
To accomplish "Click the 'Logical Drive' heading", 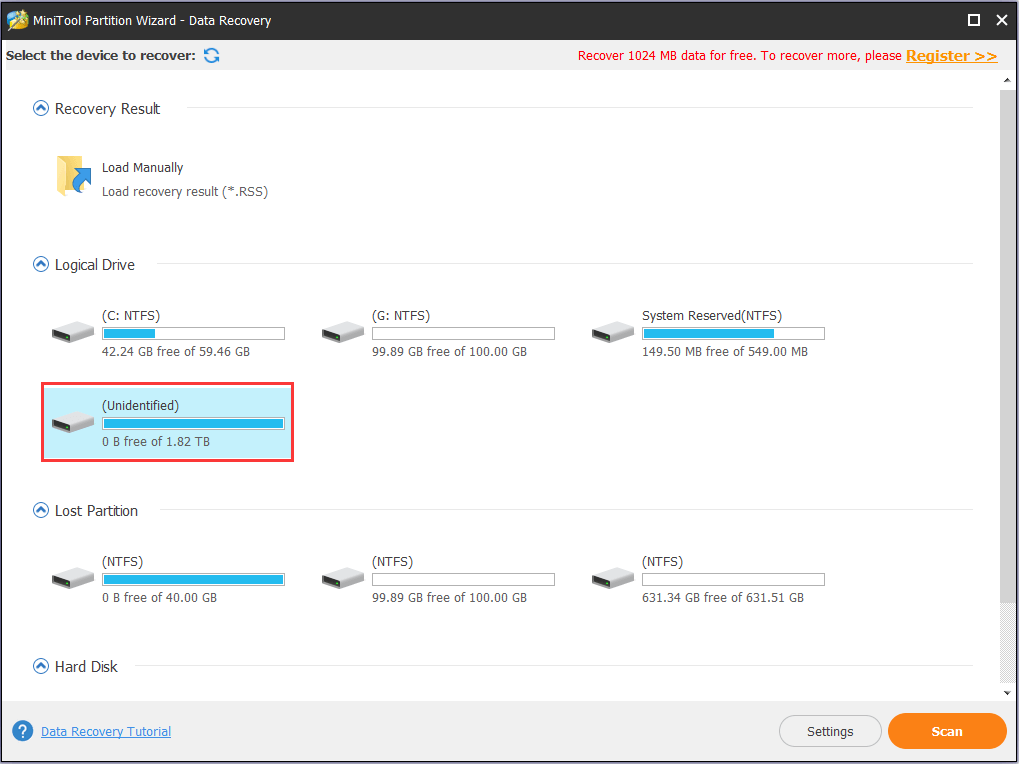I will pos(95,265).
